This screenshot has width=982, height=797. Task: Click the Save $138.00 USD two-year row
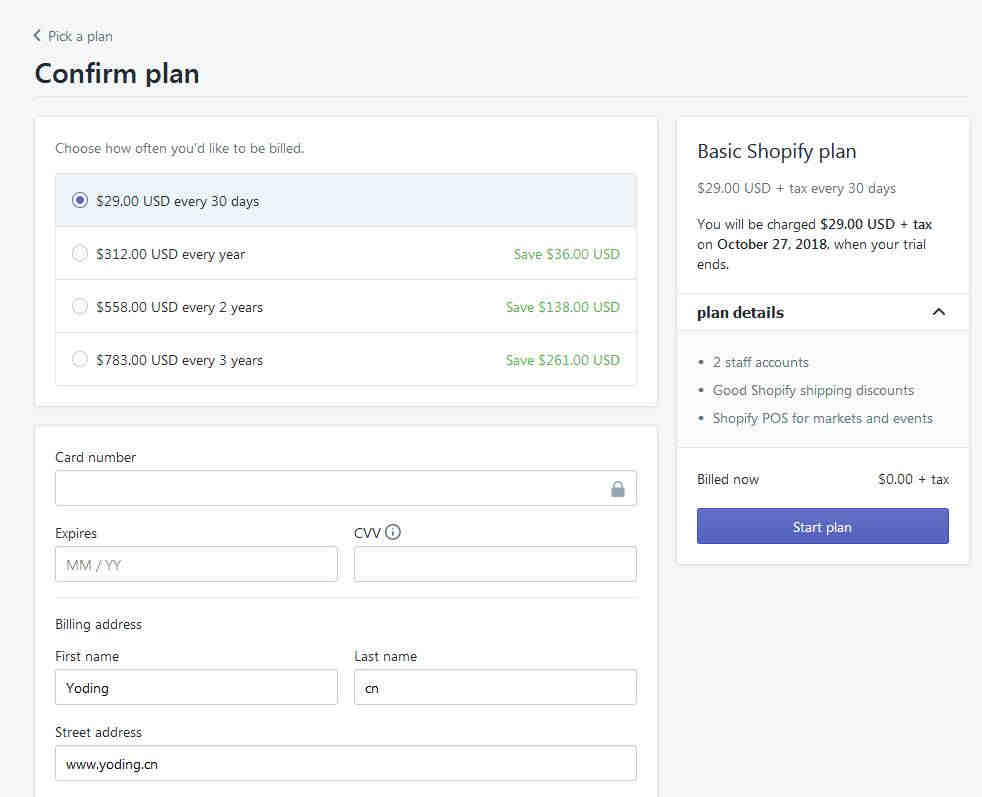(346, 307)
